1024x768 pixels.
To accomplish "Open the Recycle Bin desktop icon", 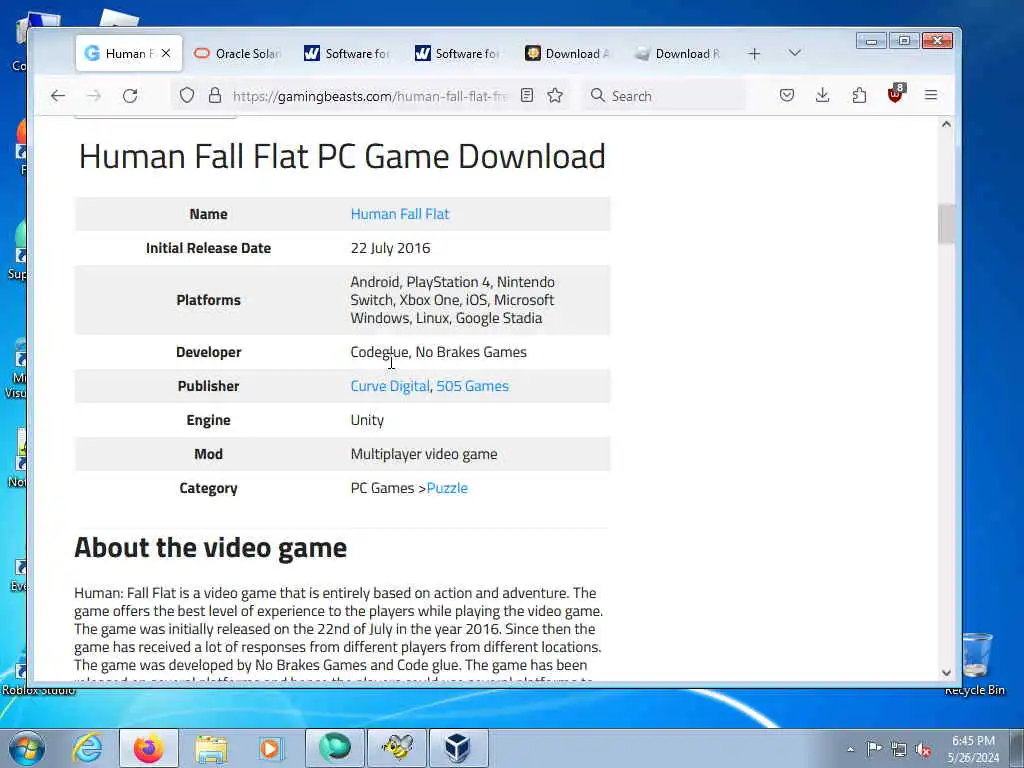I will [975, 663].
